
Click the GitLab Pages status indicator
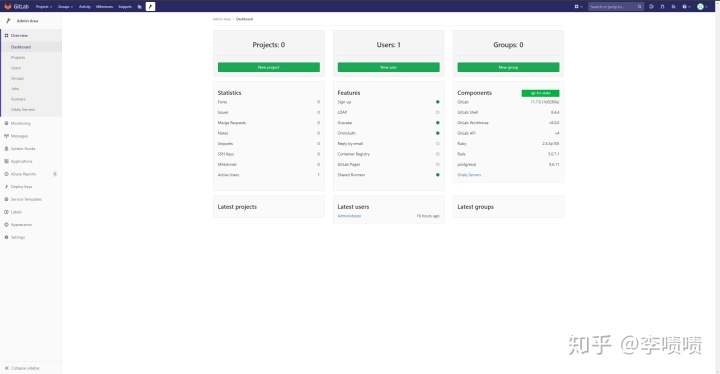pyautogui.click(x=438, y=164)
